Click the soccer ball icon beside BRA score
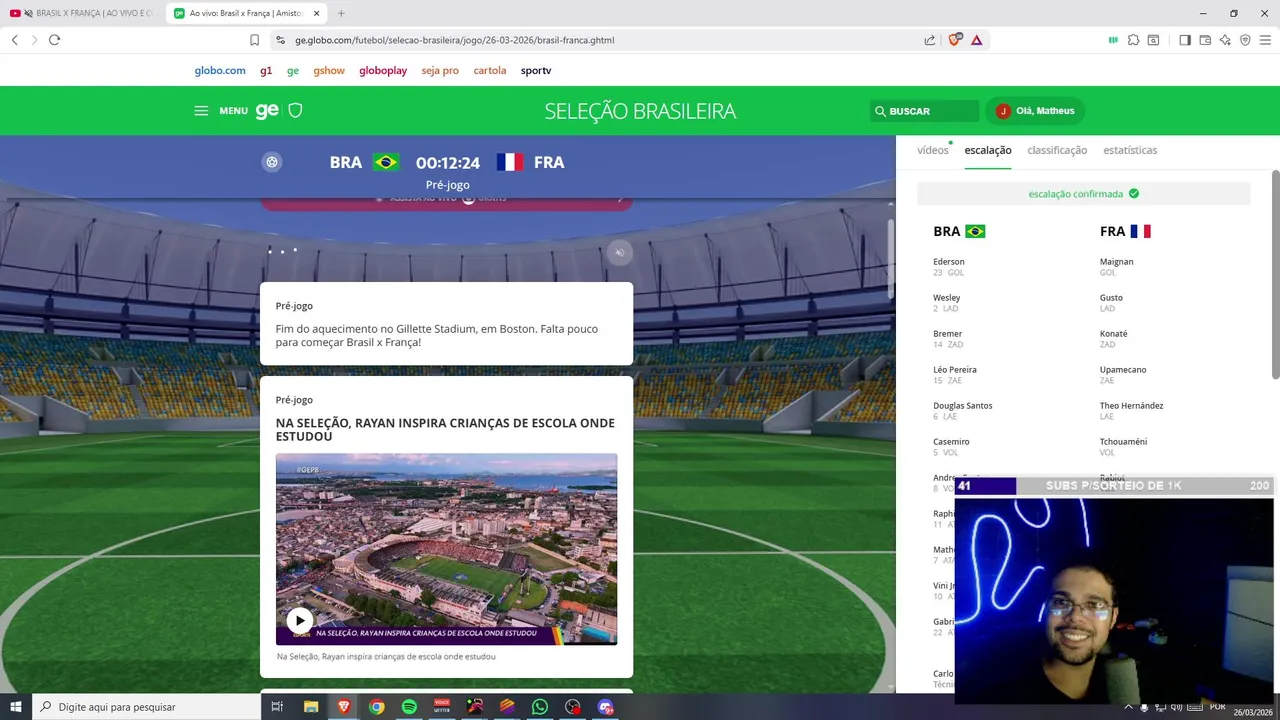The width and height of the screenshot is (1280, 720). pyautogui.click(x=272, y=162)
